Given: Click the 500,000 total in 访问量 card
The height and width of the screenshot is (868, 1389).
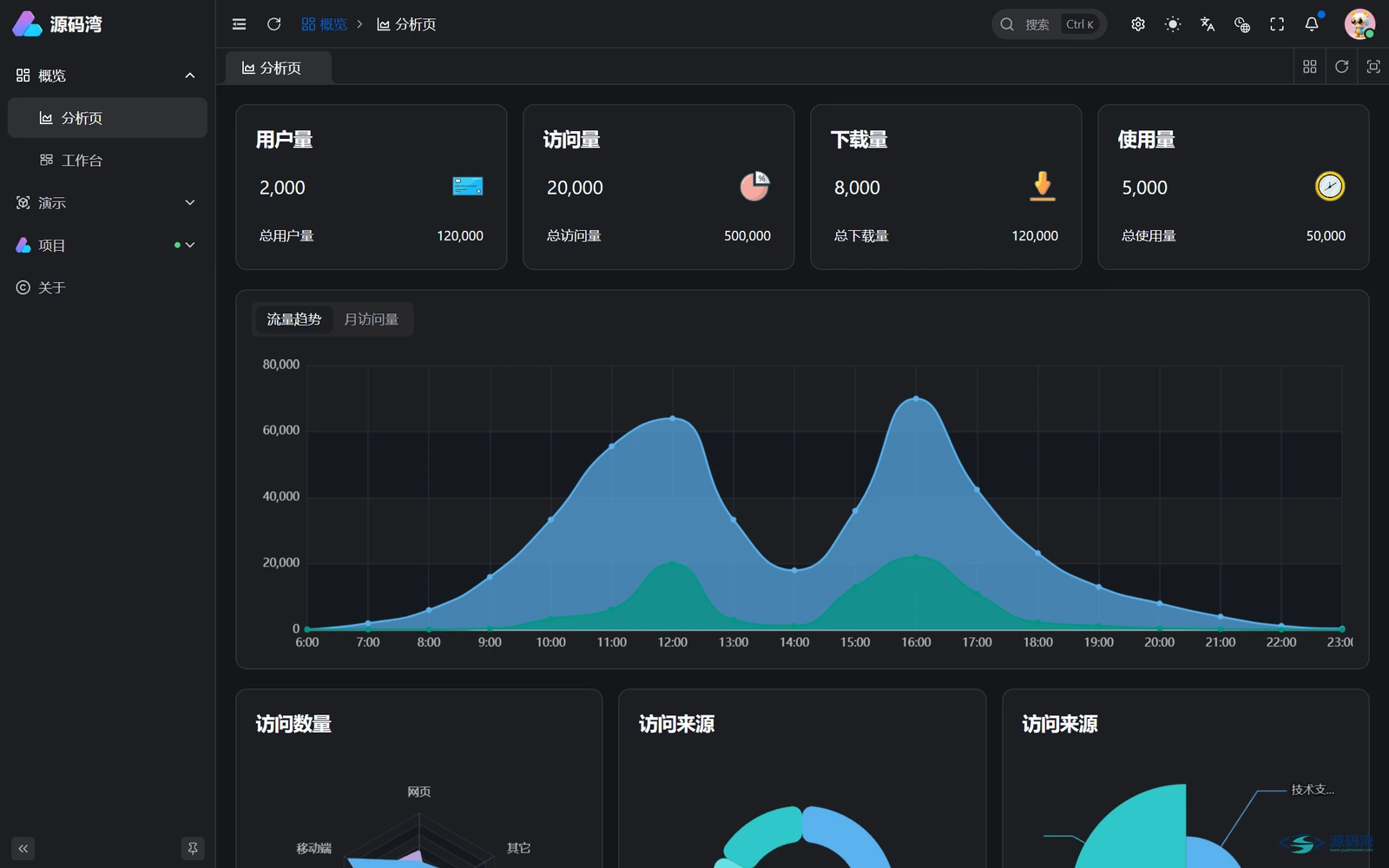Looking at the screenshot, I should (747, 236).
